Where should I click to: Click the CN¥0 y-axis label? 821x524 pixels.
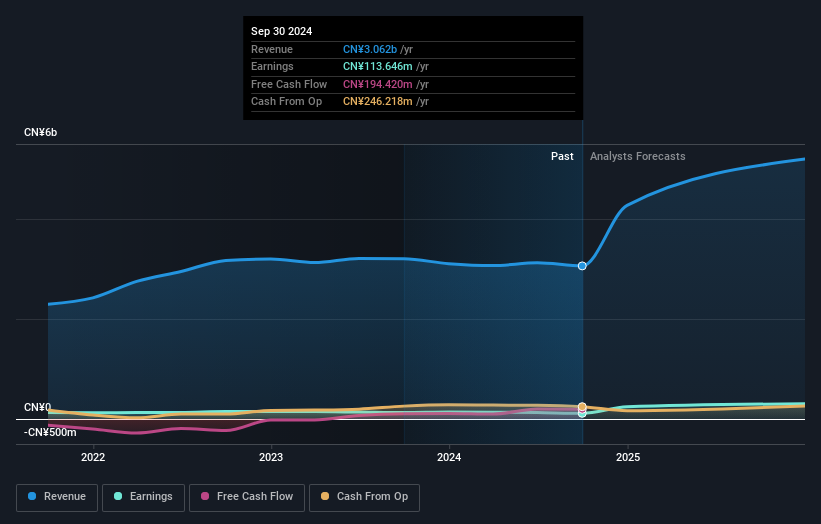[37, 407]
